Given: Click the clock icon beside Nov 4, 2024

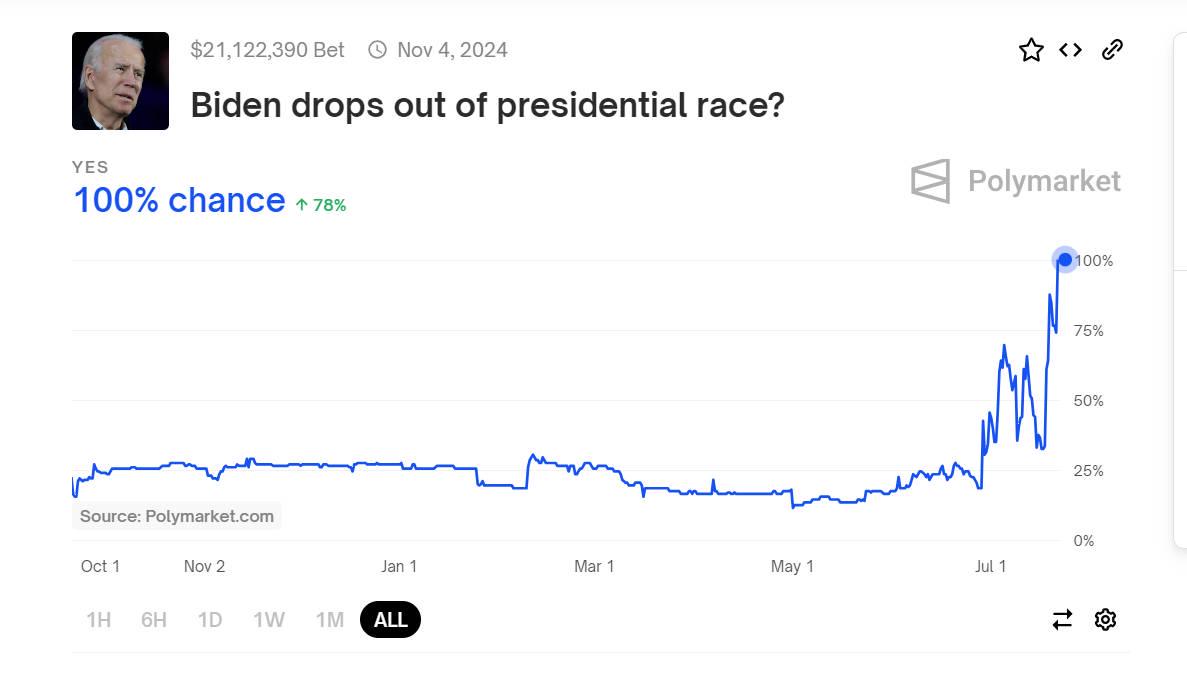Looking at the screenshot, I should (377, 50).
